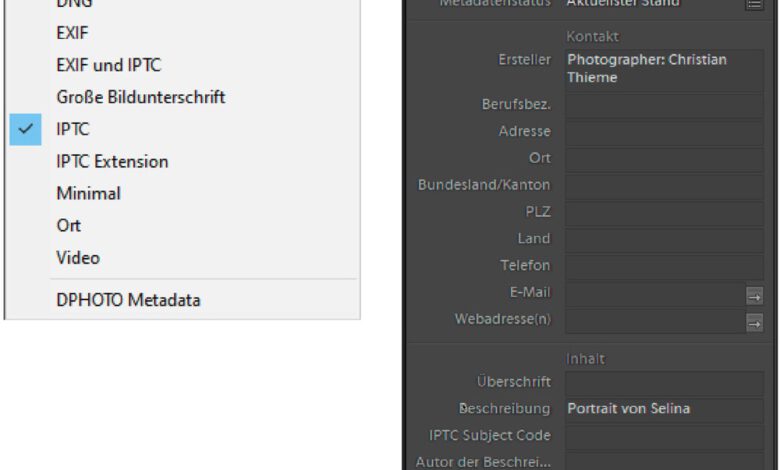Open the DPHOTO Metadata preset
This screenshot has width=780, height=470.
pos(128,300)
